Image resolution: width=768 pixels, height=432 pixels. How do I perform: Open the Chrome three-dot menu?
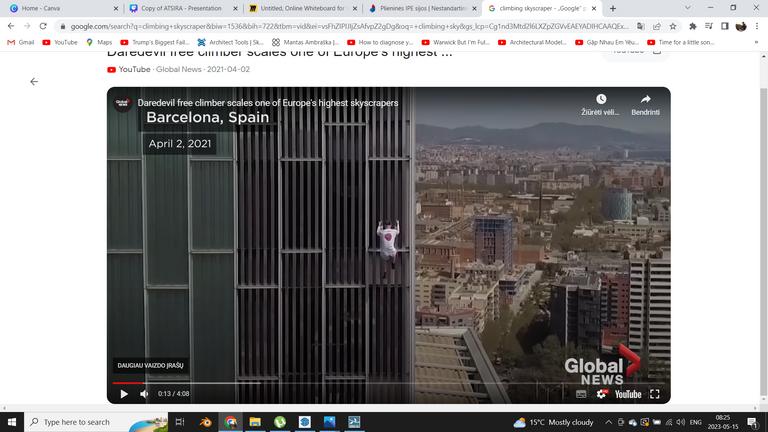pyautogui.click(x=757, y=26)
